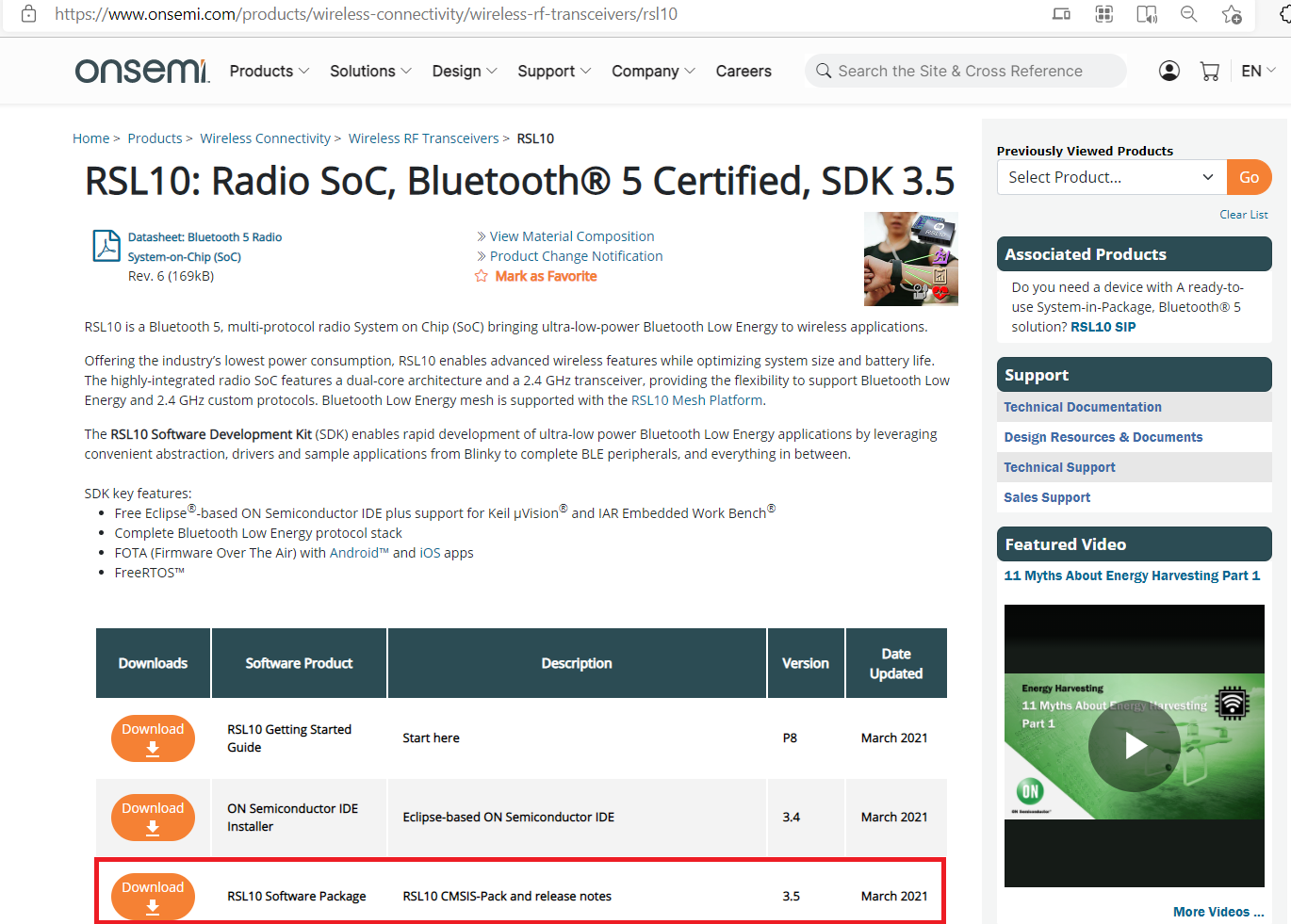Open the RSL10 product image thumbnail

[x=910, y=258]
